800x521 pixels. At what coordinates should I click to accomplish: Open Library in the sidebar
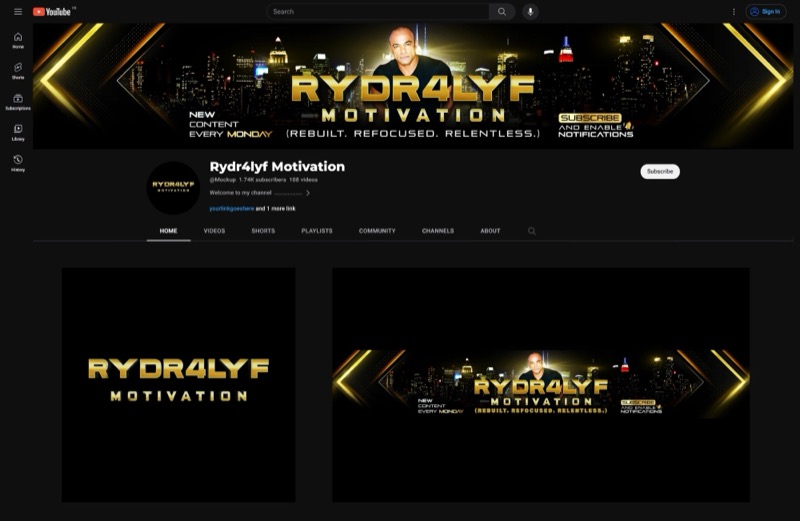click(18, 133)
